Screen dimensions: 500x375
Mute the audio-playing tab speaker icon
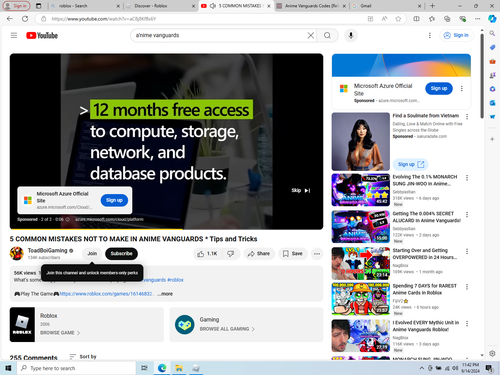click(213, 6)
